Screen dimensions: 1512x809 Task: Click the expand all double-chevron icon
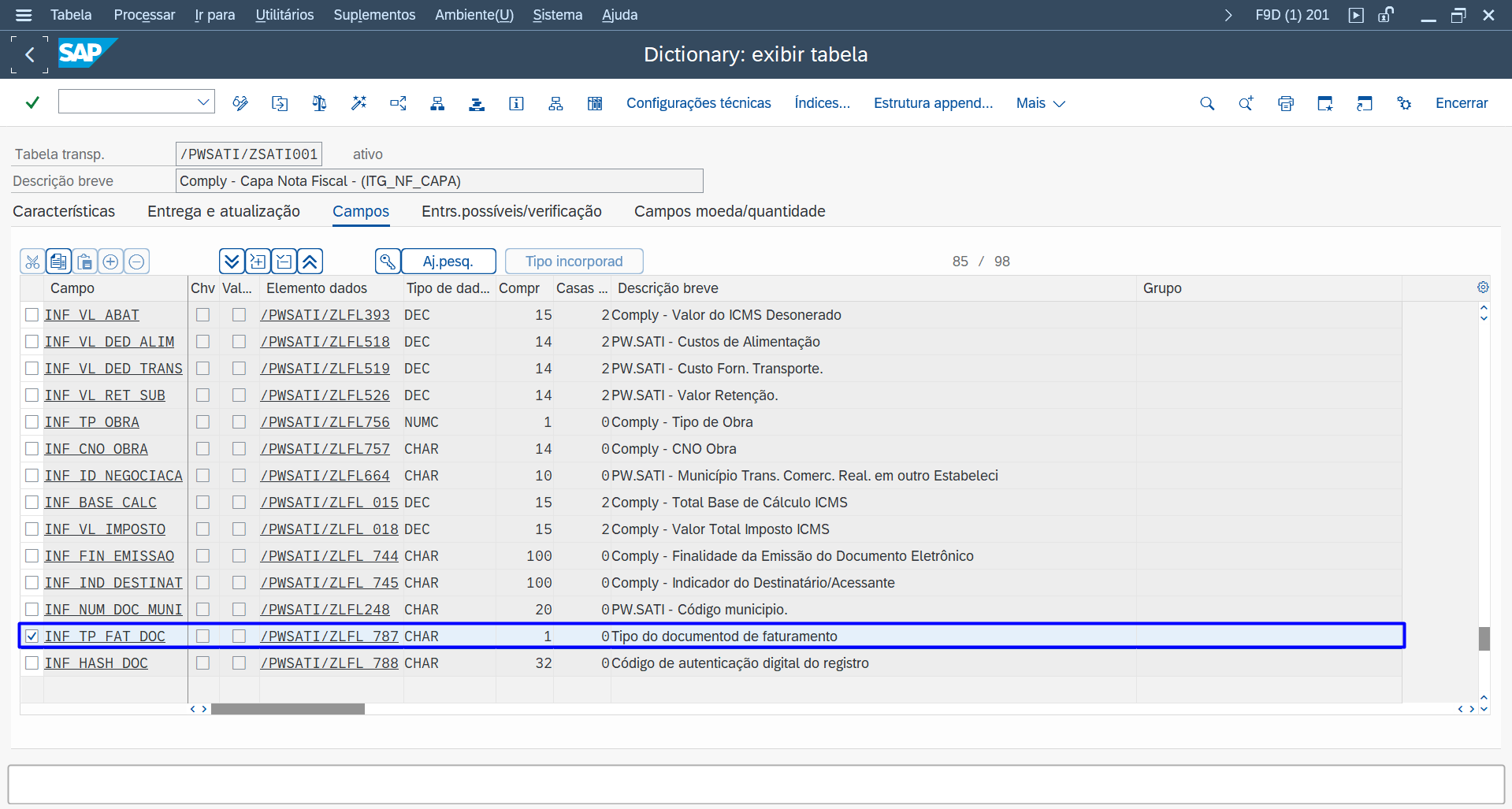coord(231,262)
